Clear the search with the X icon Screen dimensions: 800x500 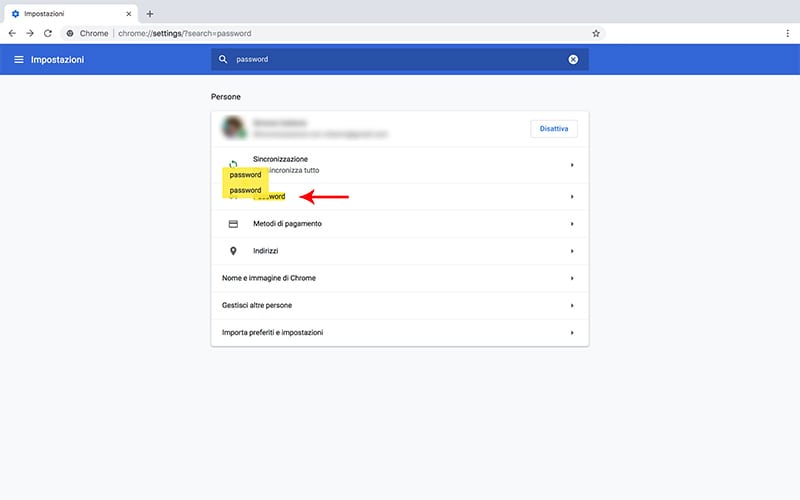[x=573, y=60]
